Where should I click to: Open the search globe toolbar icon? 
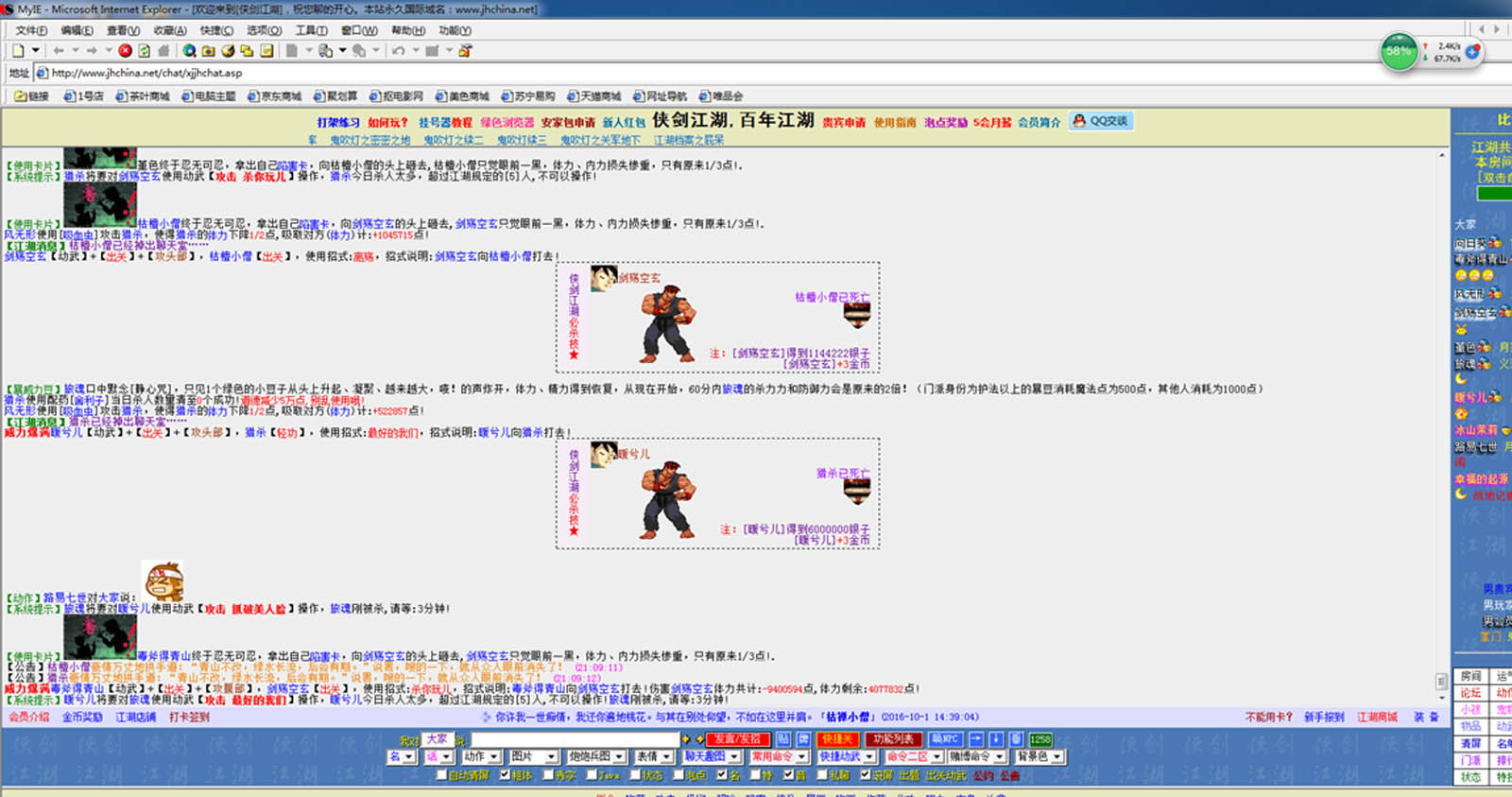(189, 51)
